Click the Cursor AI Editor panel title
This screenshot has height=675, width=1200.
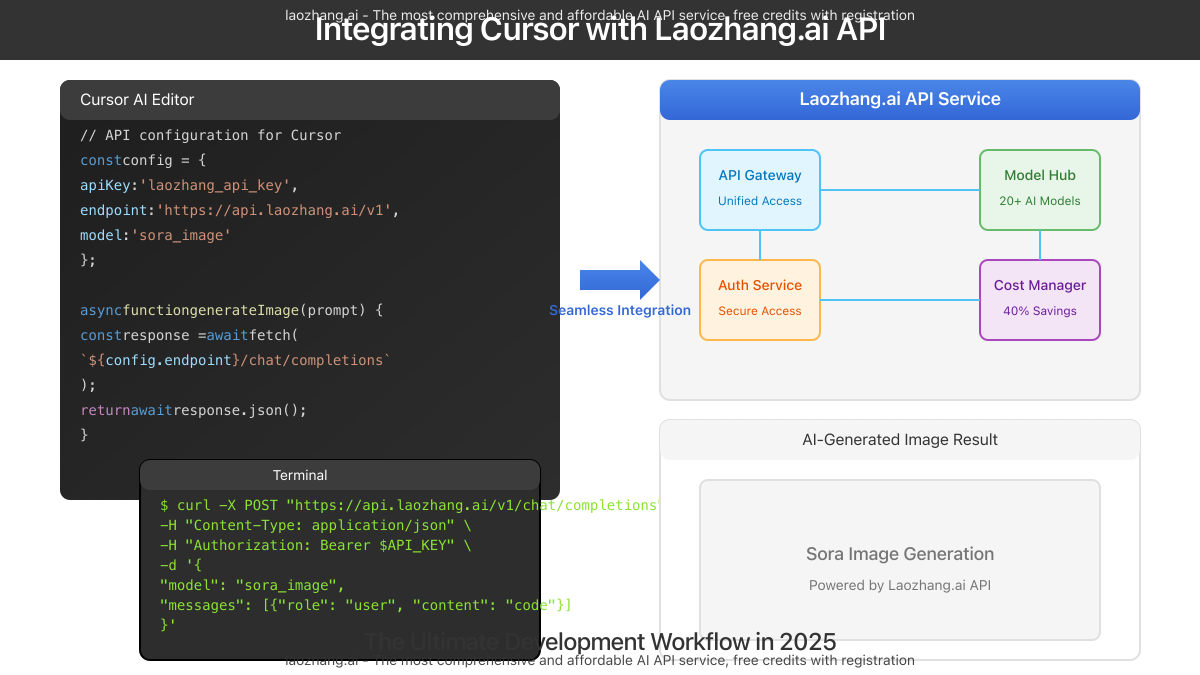tap(137, 100)
